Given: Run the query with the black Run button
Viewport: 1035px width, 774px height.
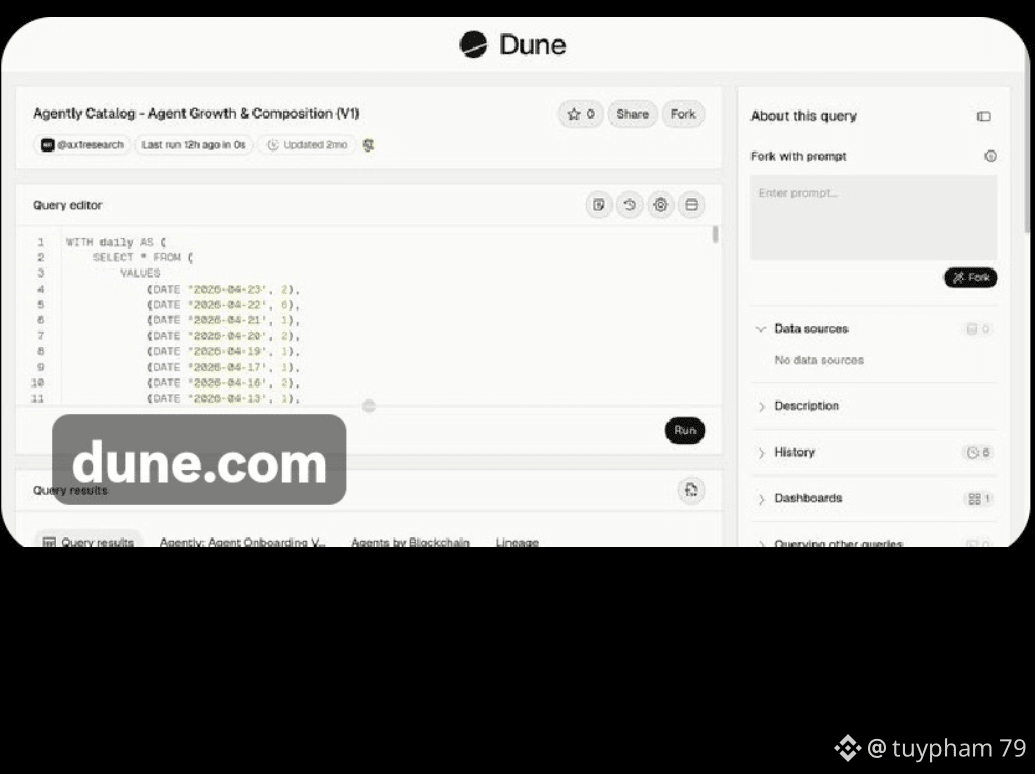Looking at the screenshot, I should (x=684, y=430).
